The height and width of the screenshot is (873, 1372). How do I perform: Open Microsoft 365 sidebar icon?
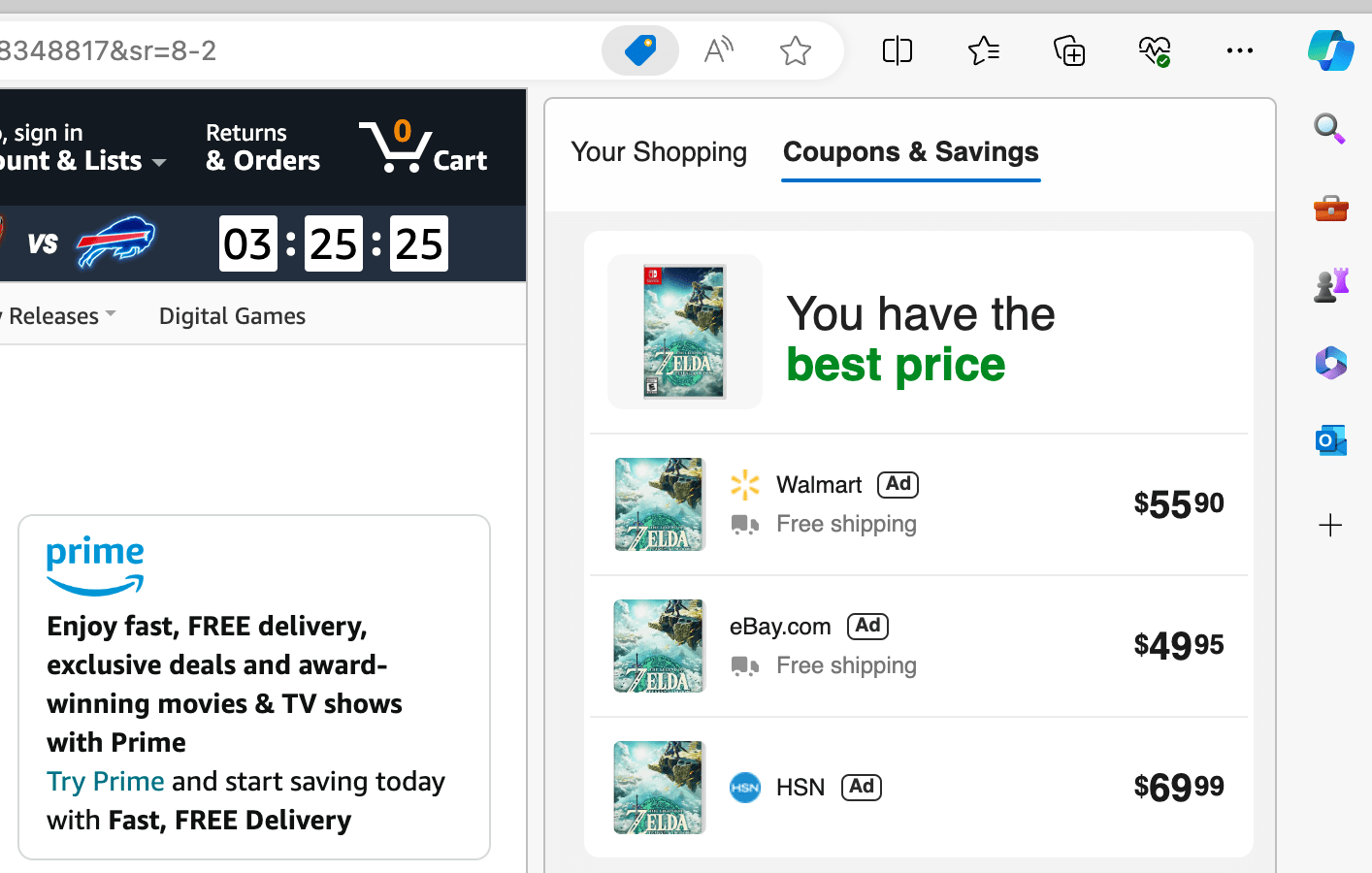[x=1330, y=362]
